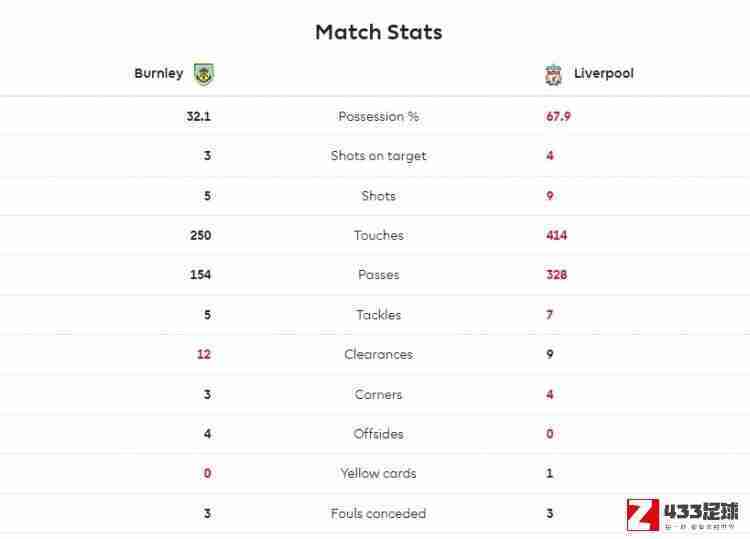Click Burnley's 154 passes value
The height and width of the screenshot is (539, 750).
click(x=200, y=275)
